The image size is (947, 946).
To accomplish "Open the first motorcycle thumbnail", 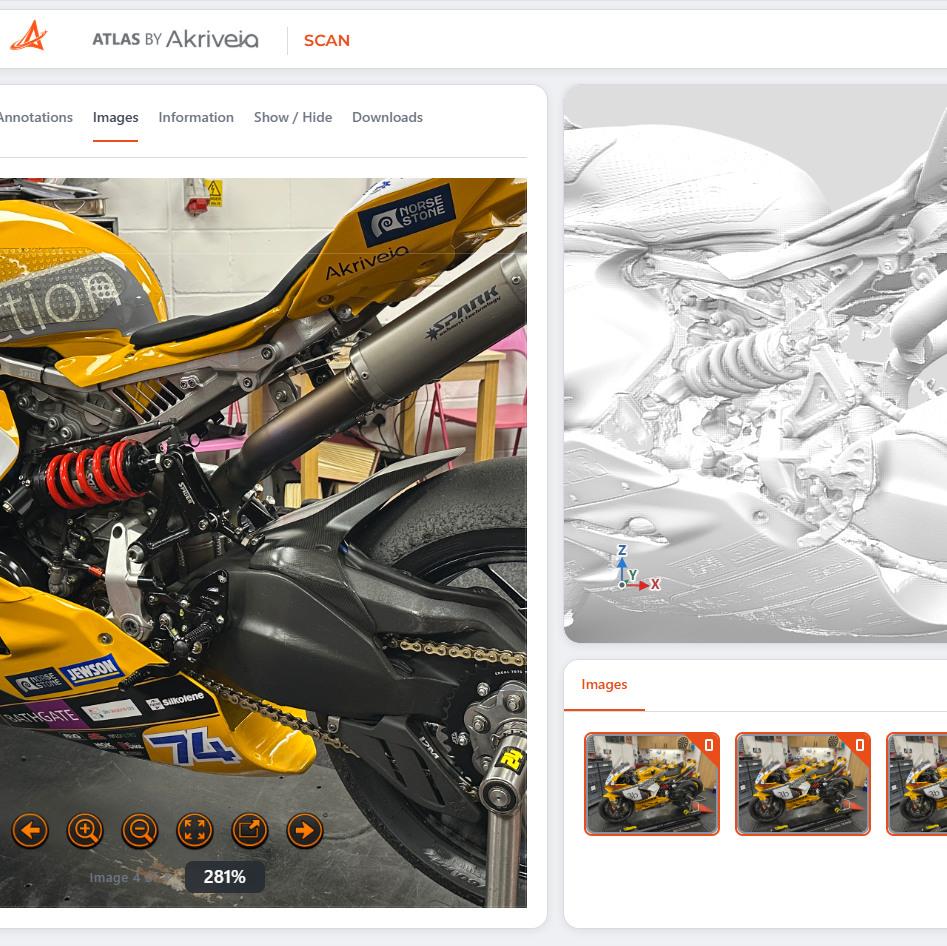I will click(x=652, y=784).
